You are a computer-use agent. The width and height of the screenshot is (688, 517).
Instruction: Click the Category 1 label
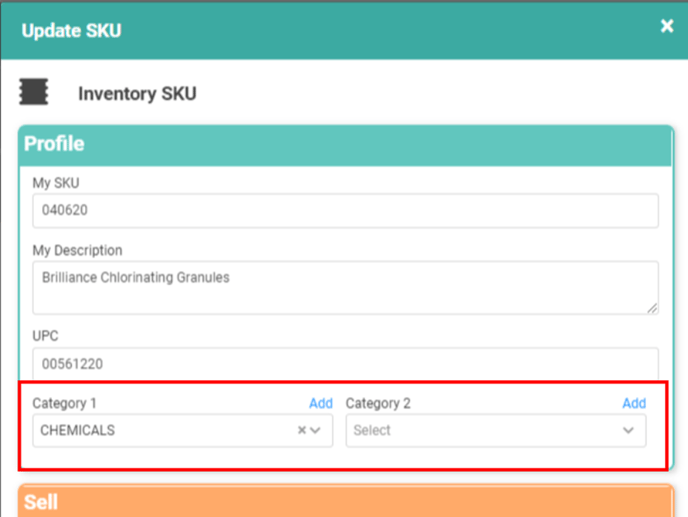pyautogui.click(x=65, y=403)
